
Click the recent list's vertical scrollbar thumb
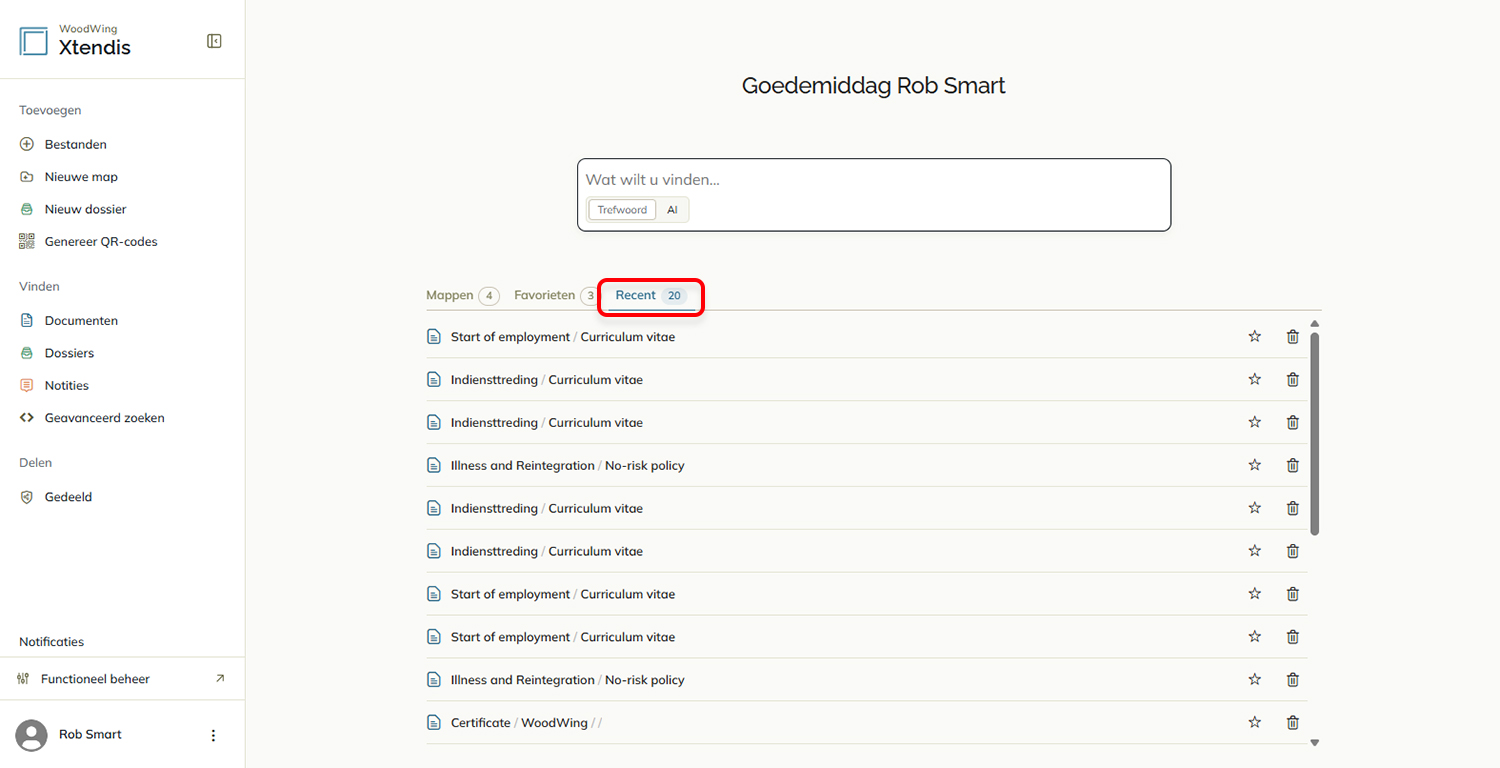tap(1315, 433)
